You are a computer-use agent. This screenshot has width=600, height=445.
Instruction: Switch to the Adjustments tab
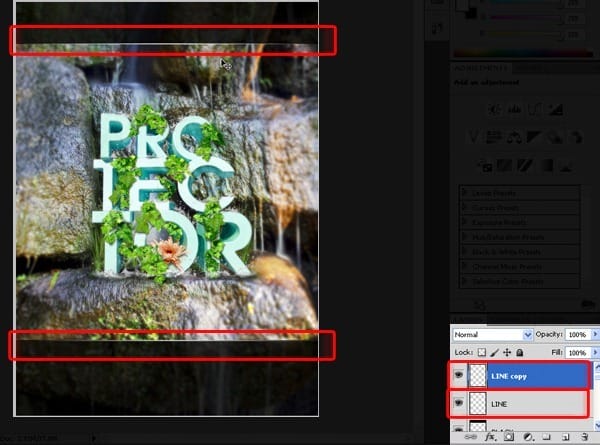coord(481,68)
